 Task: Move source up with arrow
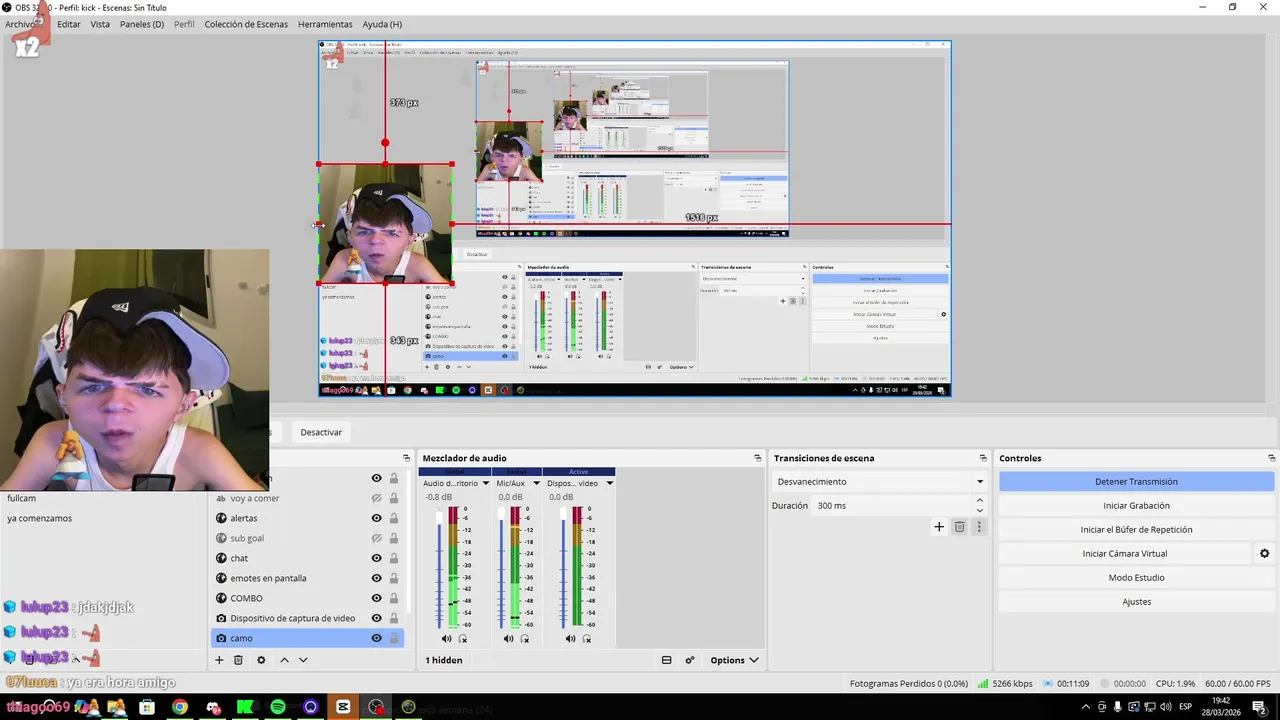tap(284, 660)
